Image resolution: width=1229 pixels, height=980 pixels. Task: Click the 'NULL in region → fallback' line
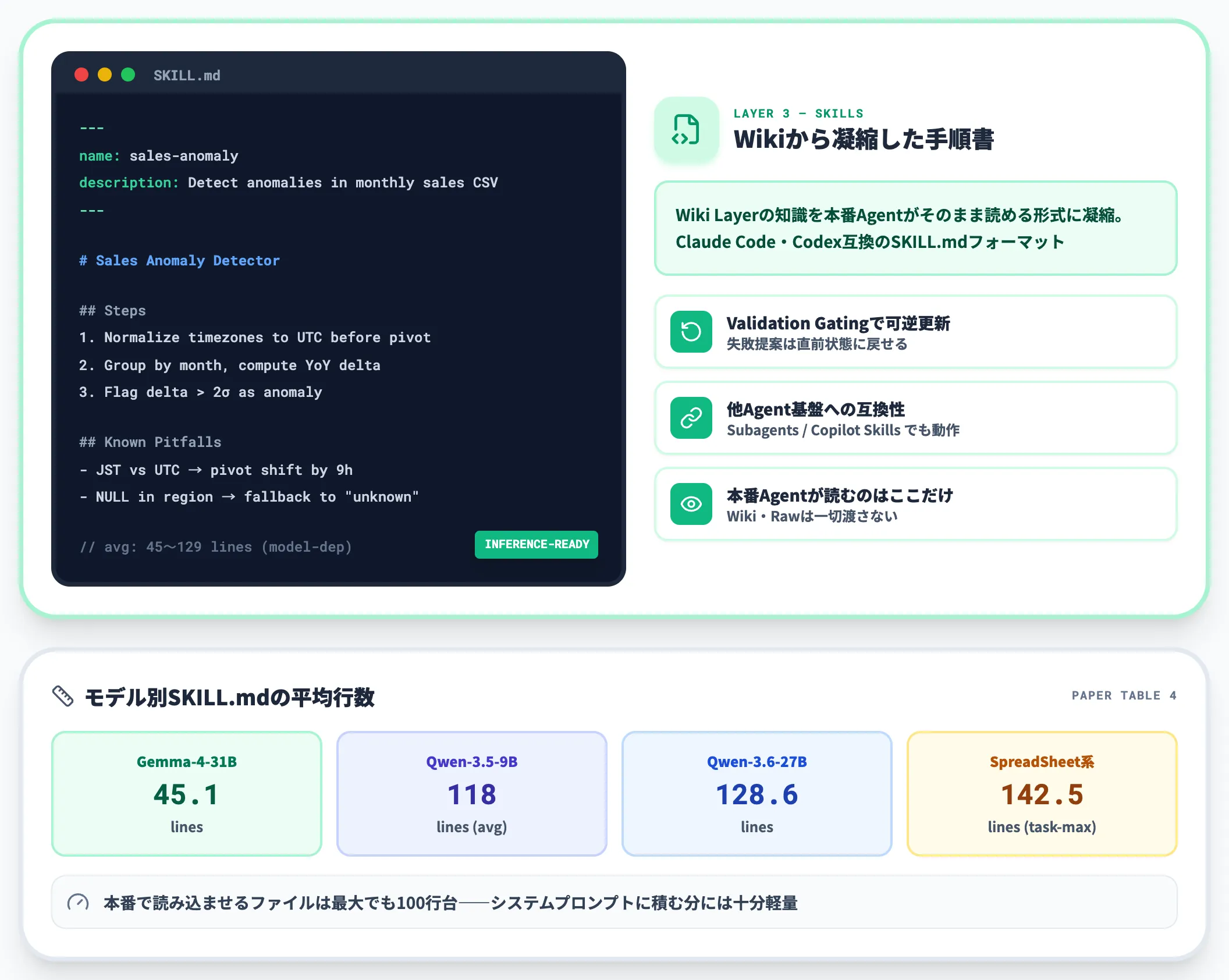tap(249, 497)
